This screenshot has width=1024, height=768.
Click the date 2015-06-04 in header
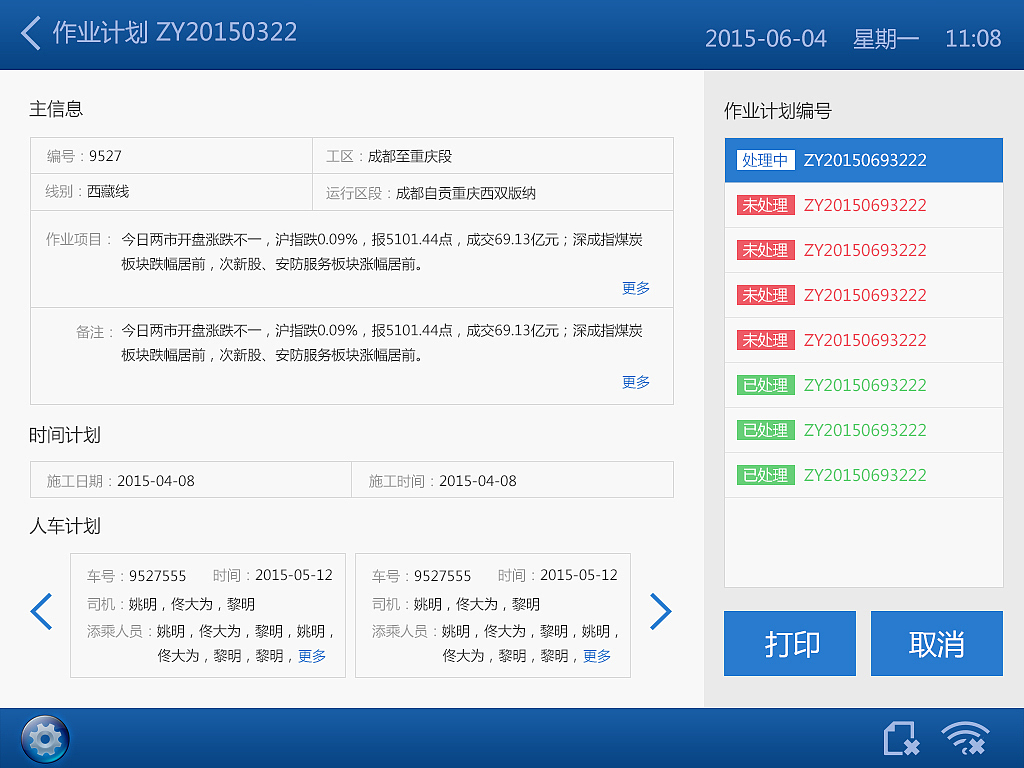pos(765,39)
